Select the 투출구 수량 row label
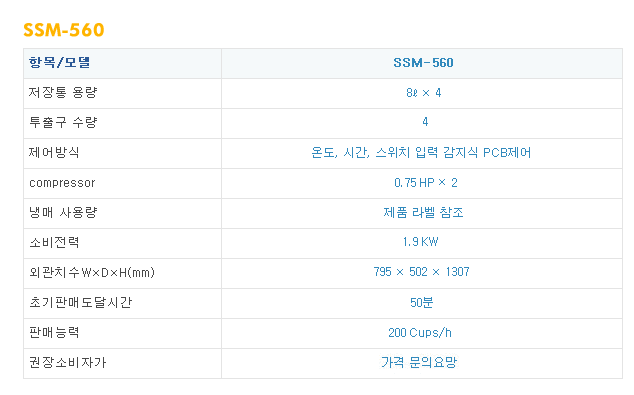This screenshot has height=395, width=634. pyautogui.click(x=63, y=122)
